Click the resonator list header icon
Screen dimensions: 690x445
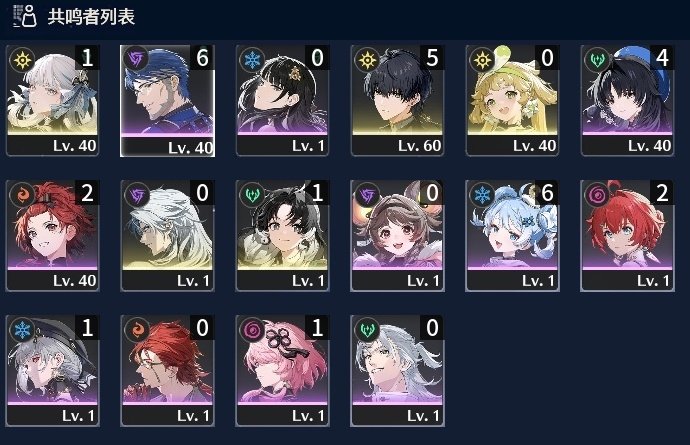pos(24,16)
